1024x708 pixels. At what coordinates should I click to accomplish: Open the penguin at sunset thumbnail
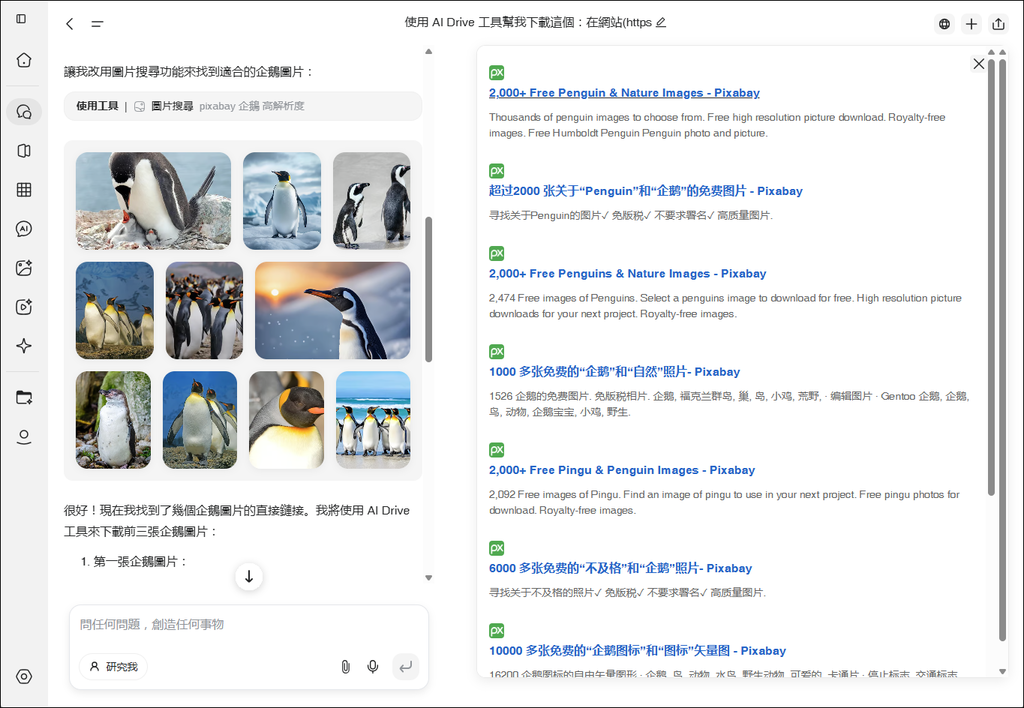(332, 310)
